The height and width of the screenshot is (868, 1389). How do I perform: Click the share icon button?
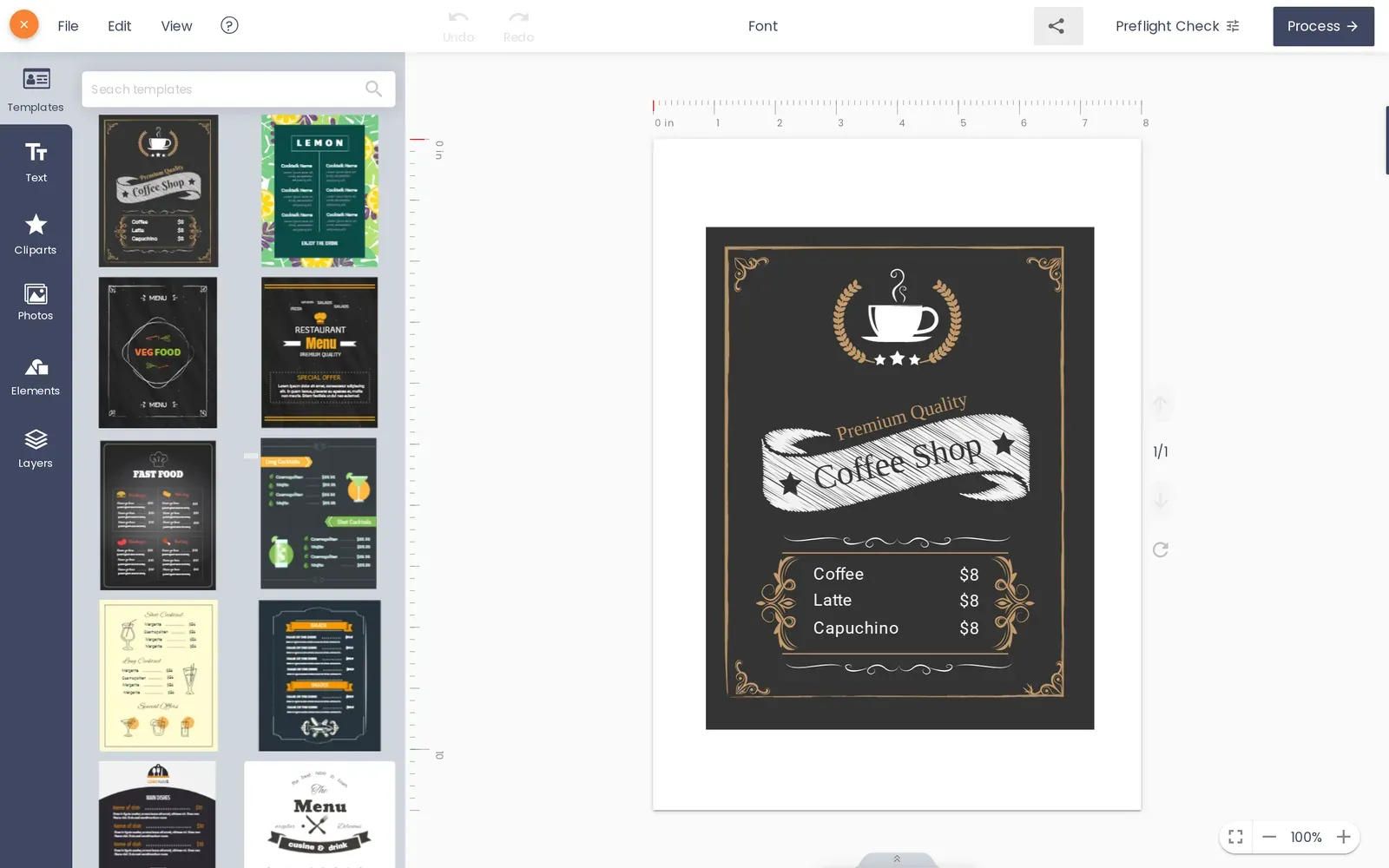click(x=1057, y=26)
